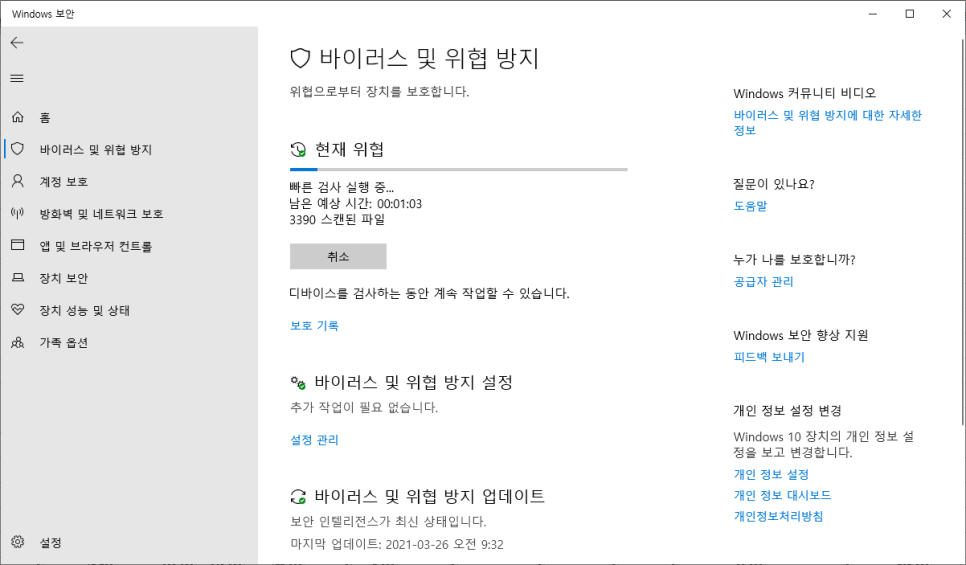Click the 현재 위협 scan history icon
The width and height of the screenshot is (966, 565).
[298, 150]
